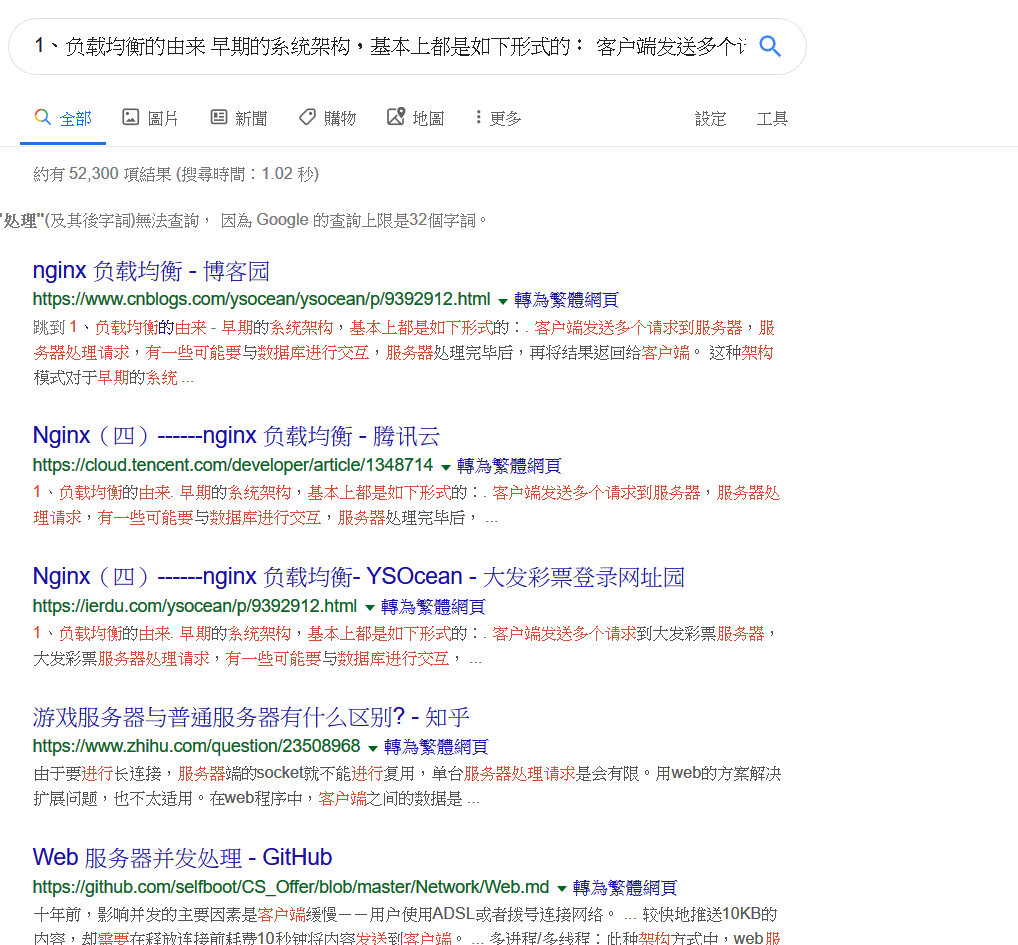Click the cloud.tencent.com green URL text
Image resolution: width=1018 pixels, height=945 pixels.
pyautogui.click(x=233, y=465)
